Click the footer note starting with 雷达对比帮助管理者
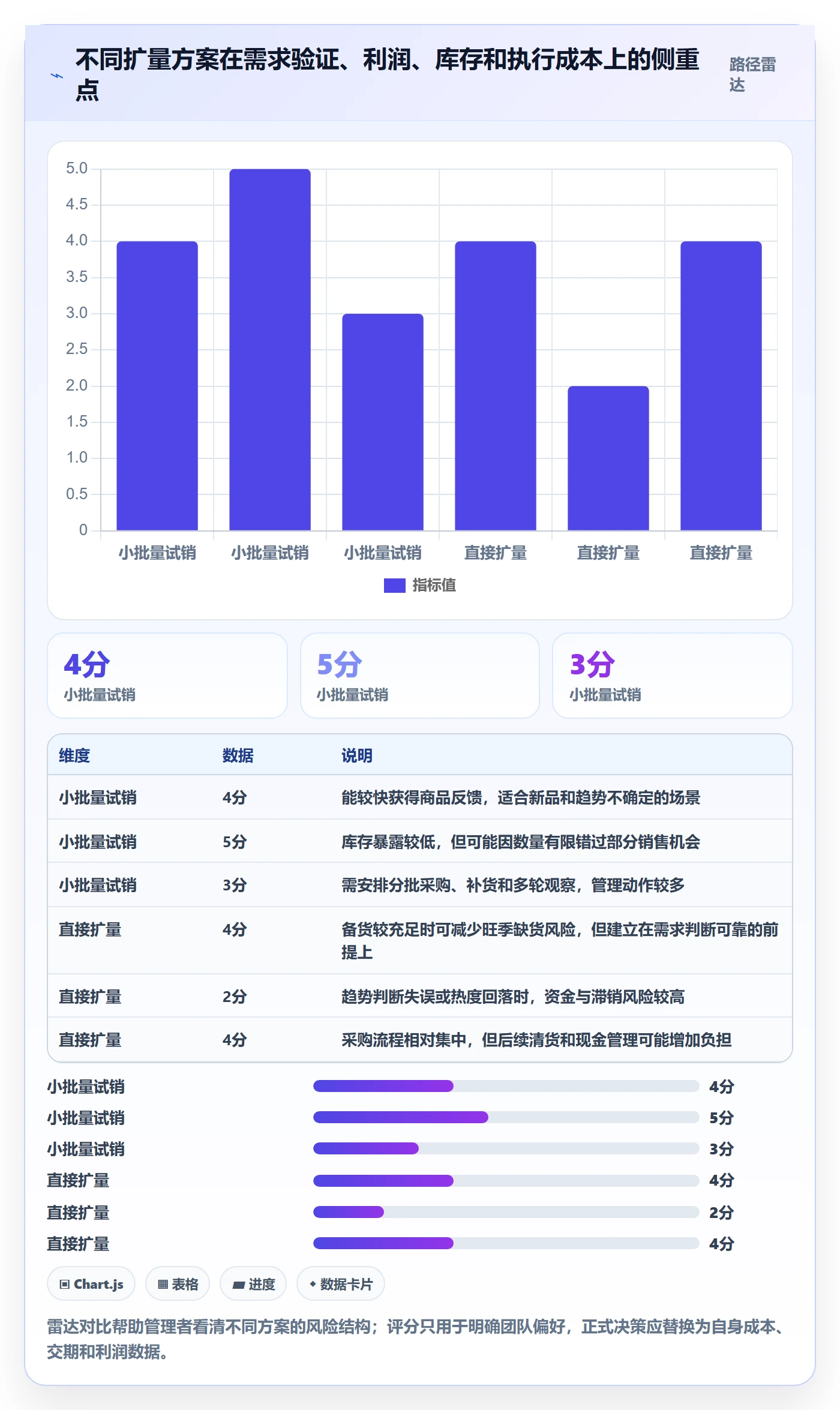Image resolution: width=840 pixels, height=1410 pixels. 416,1339
